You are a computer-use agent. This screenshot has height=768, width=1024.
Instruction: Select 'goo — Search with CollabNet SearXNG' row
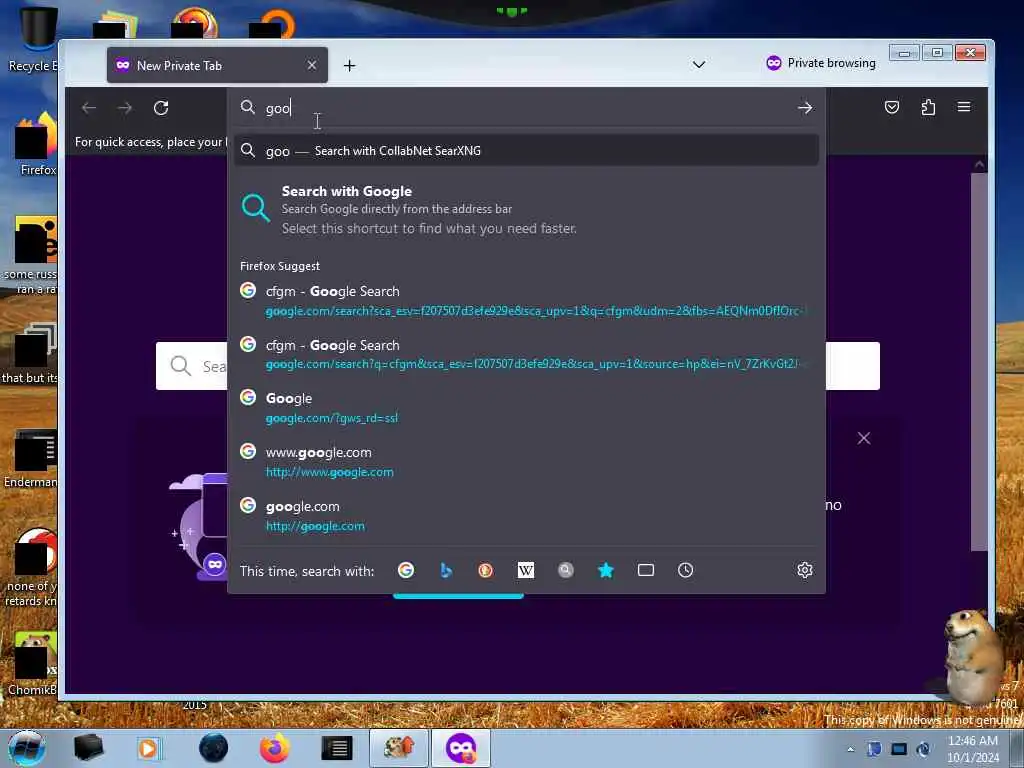(x=526, y=151)
